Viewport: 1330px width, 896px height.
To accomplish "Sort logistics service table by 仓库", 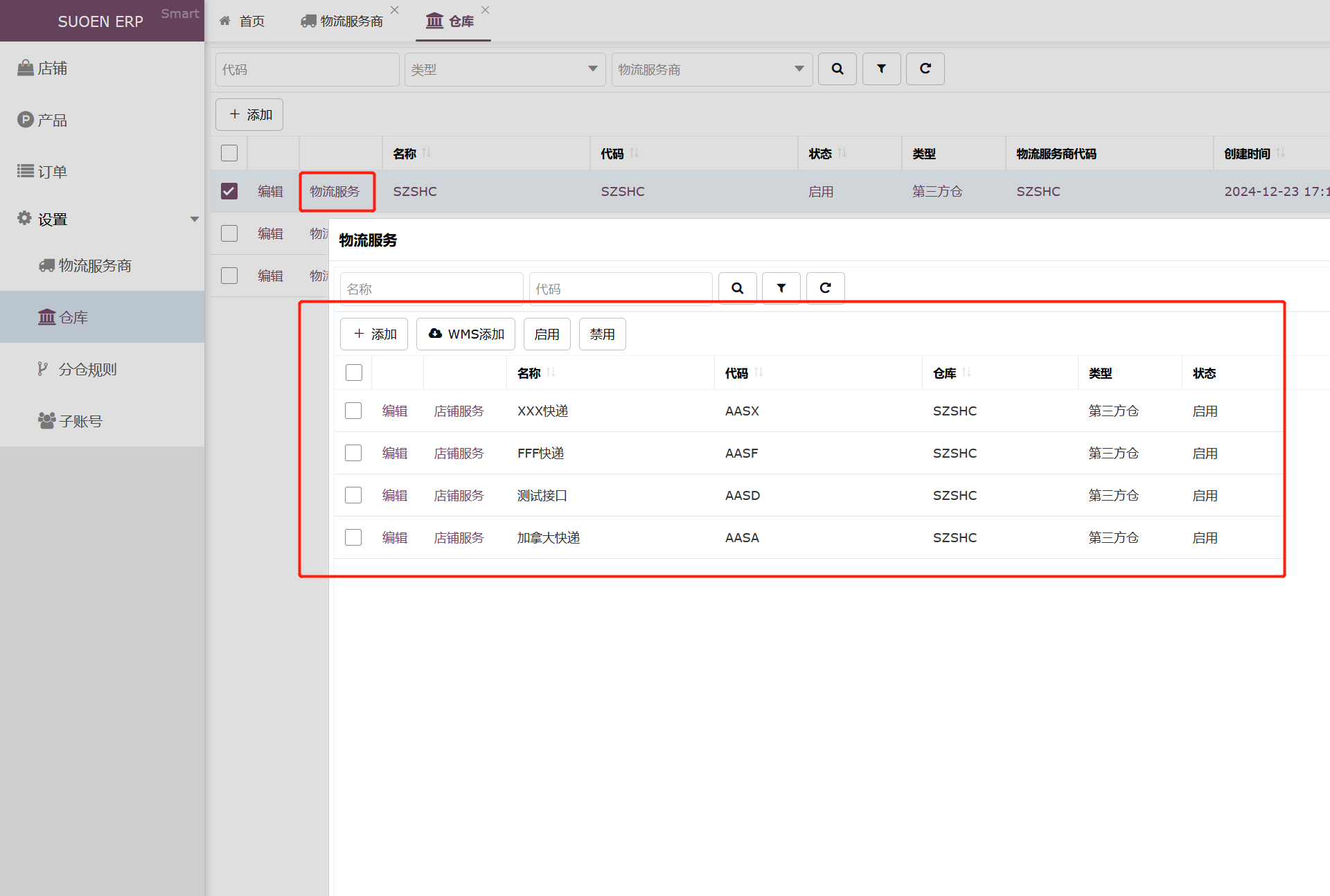I will tap(966, 373).
